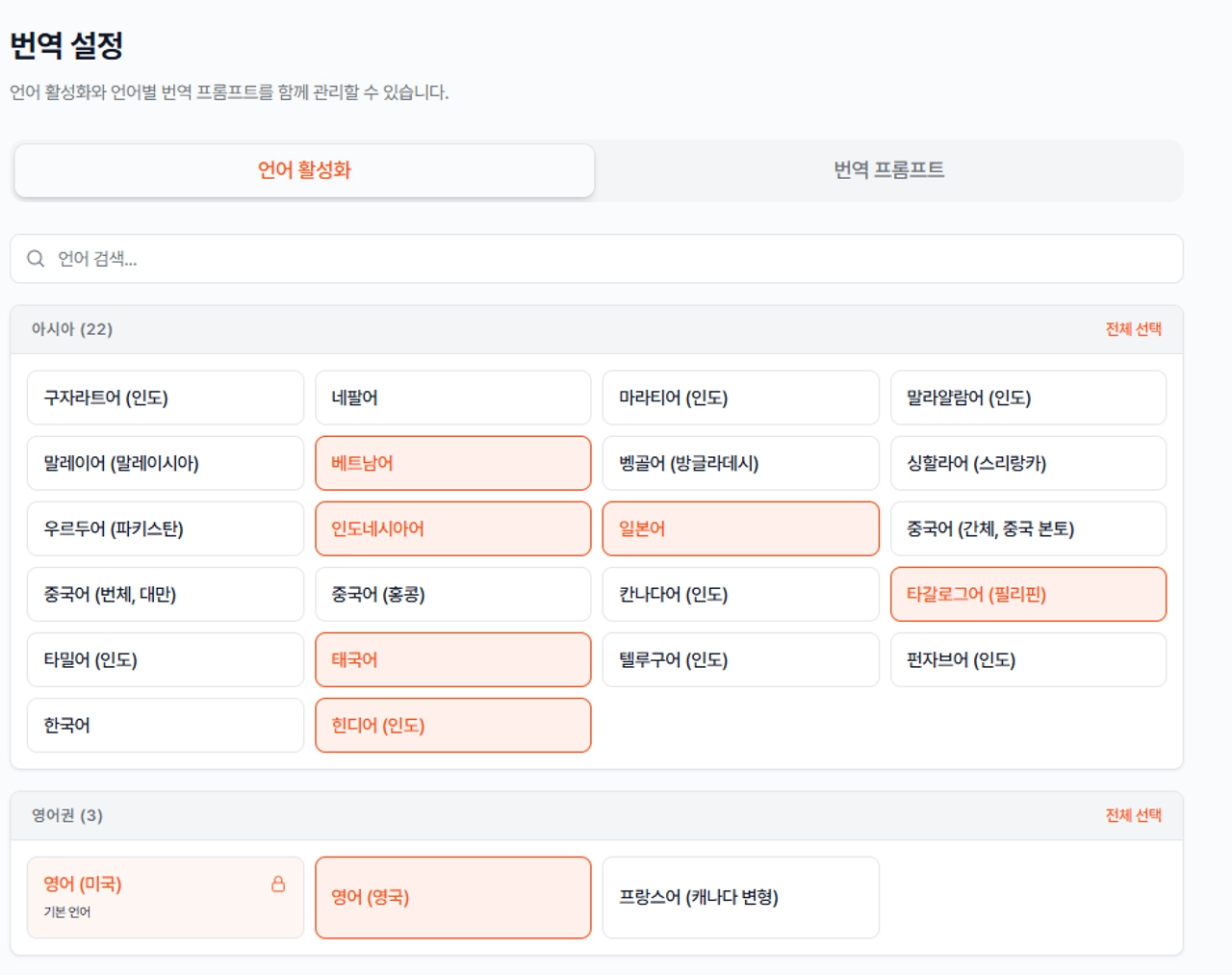Enable the 네팔어 language option

coord(452,398)
